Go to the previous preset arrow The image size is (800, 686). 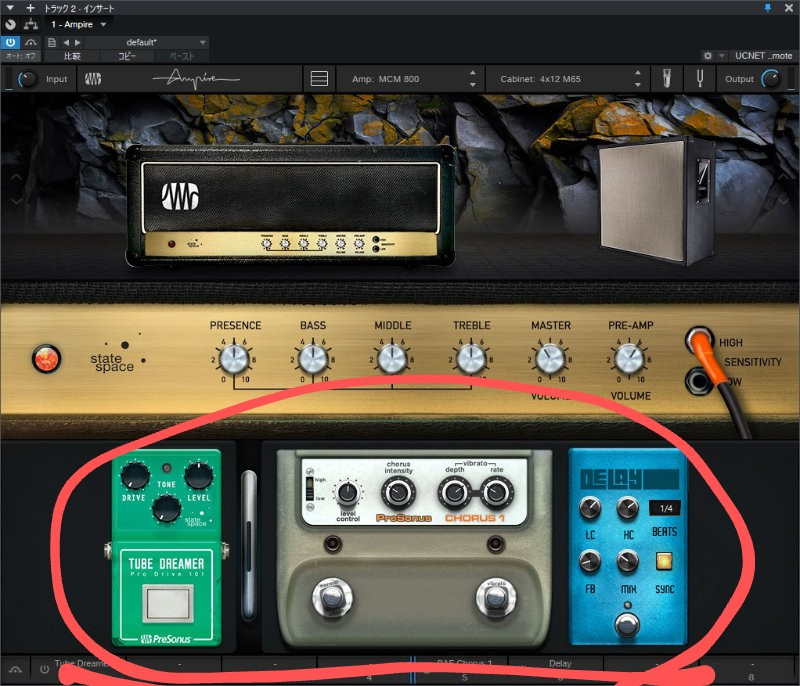coord(66,42)
